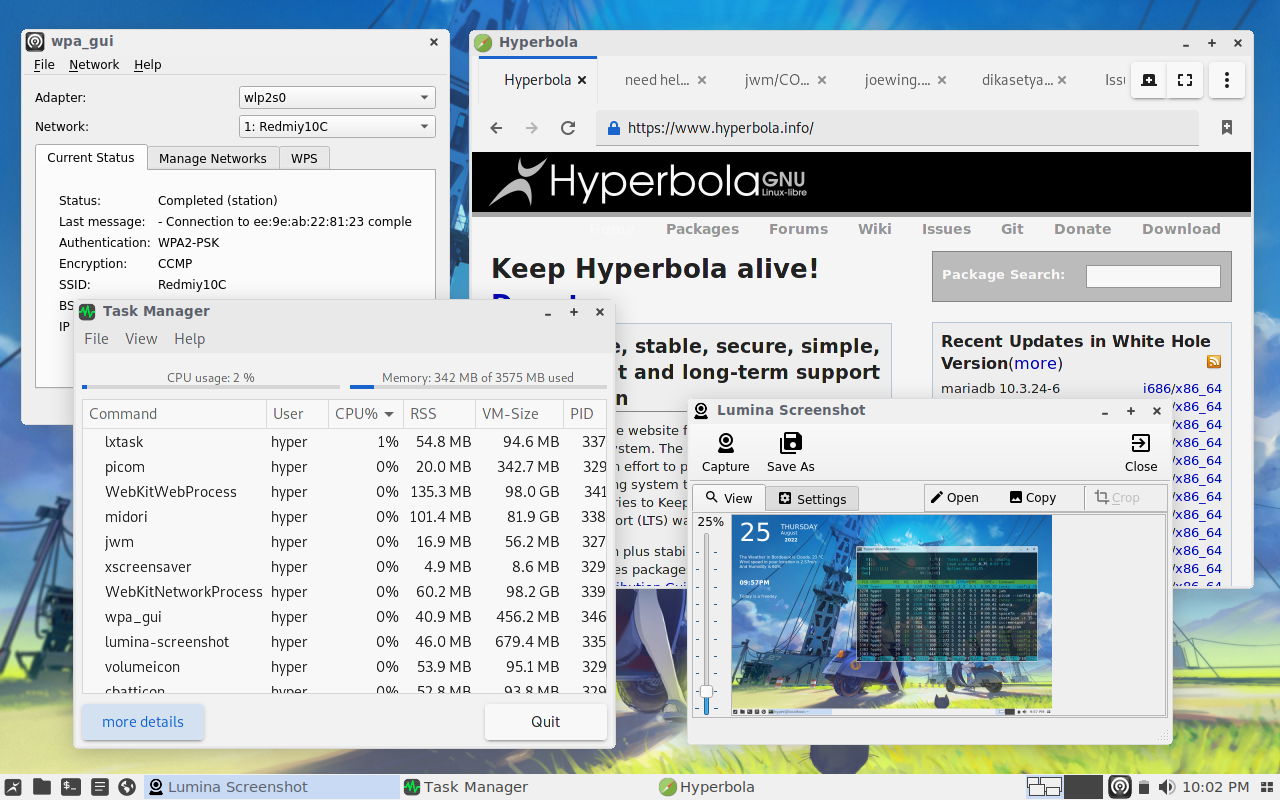Sort processes by the CPU% column
Image resolution: width=1280 pixels, height=800 pixels.
tap(365, 414)
